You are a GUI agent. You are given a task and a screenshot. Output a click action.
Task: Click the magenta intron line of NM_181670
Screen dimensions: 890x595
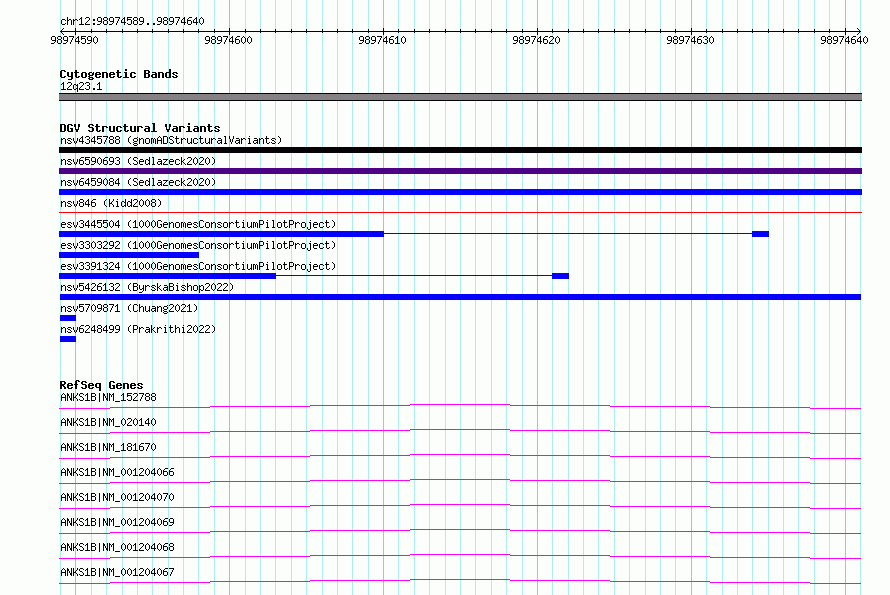click(460, 456)
